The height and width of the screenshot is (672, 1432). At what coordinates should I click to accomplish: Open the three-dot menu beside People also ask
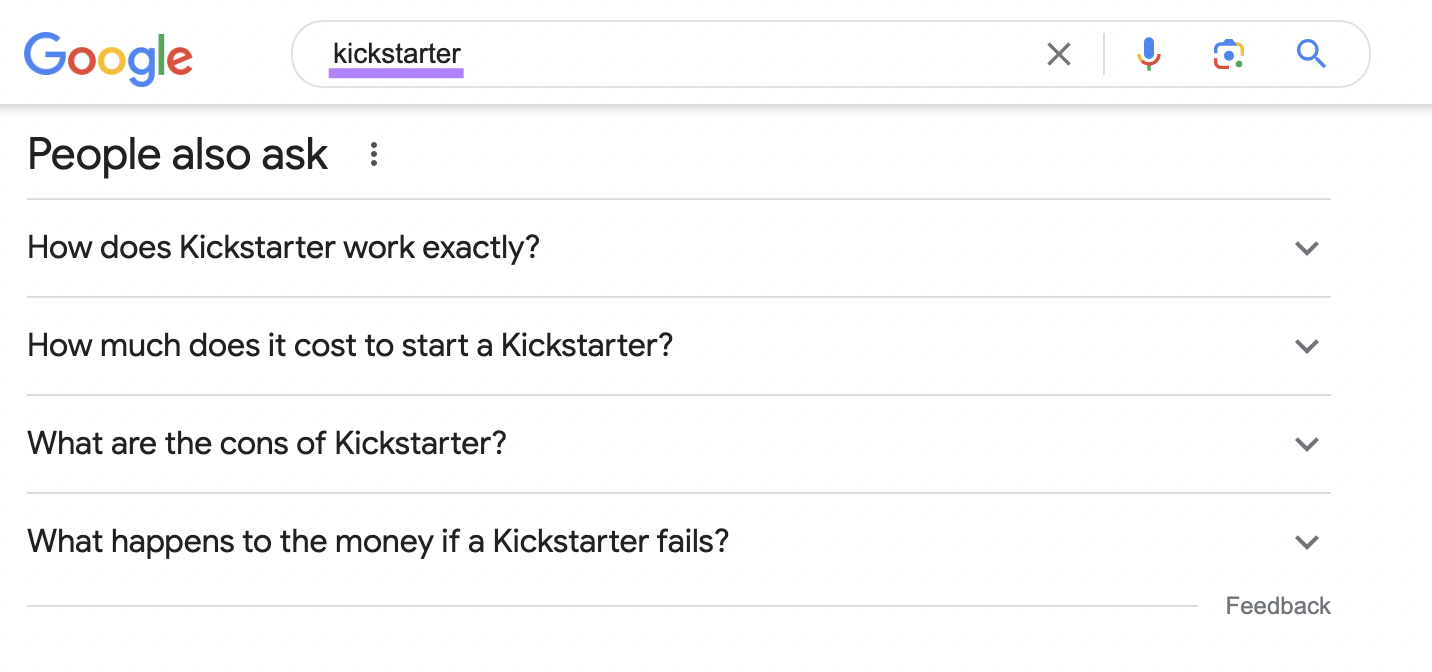click(374, 154)
